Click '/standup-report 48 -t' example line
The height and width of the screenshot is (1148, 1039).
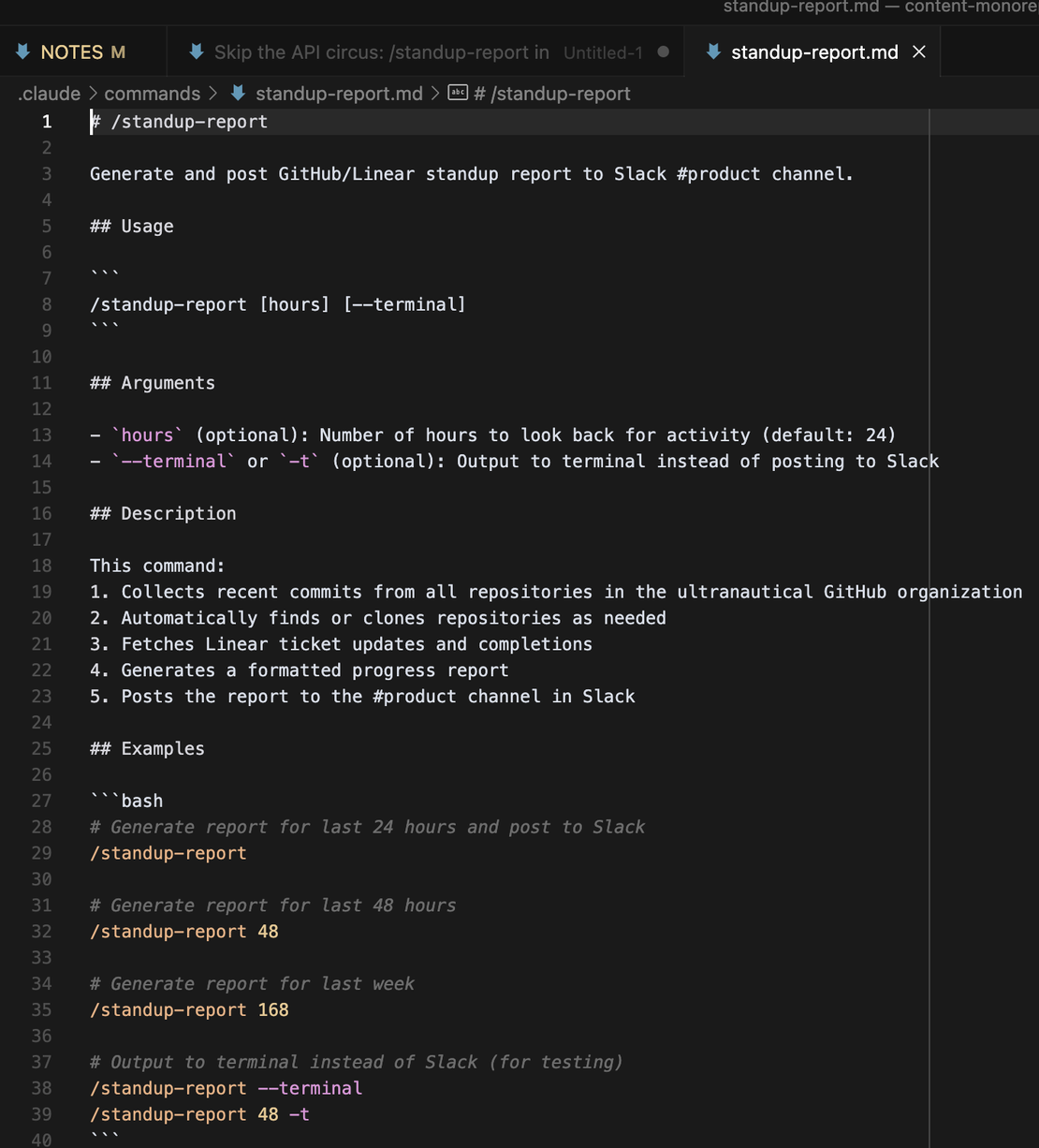200,1114
